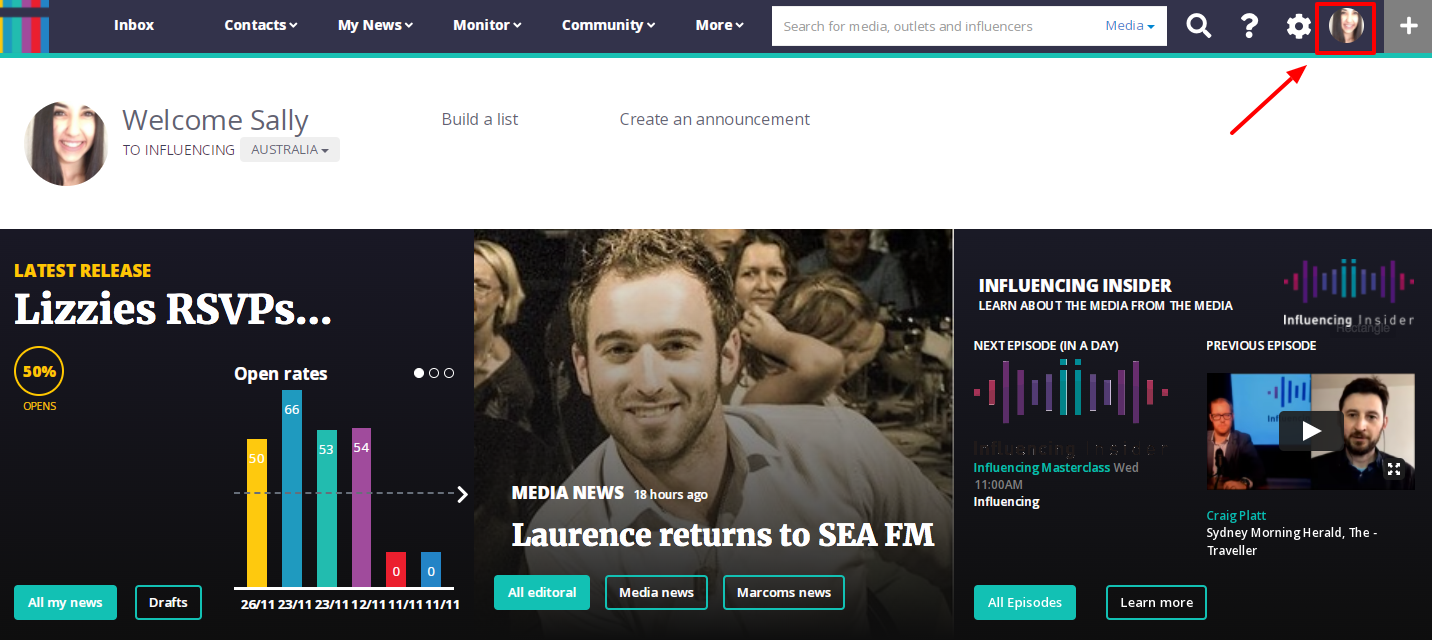
Task: Open the help question mark icon
Action: (x=1249, y=26)
